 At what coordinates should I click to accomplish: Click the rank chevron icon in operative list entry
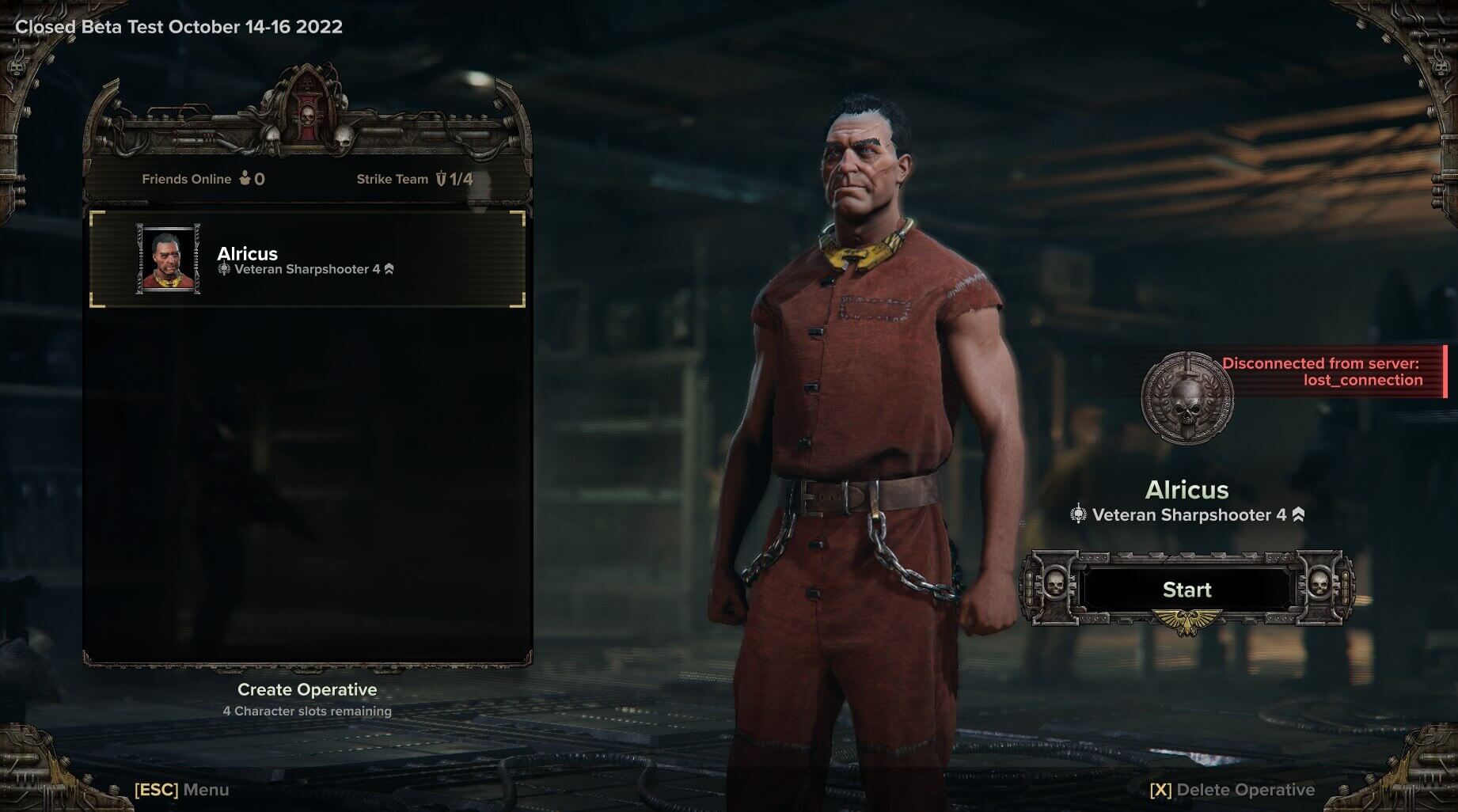click(x=389, y=269)
